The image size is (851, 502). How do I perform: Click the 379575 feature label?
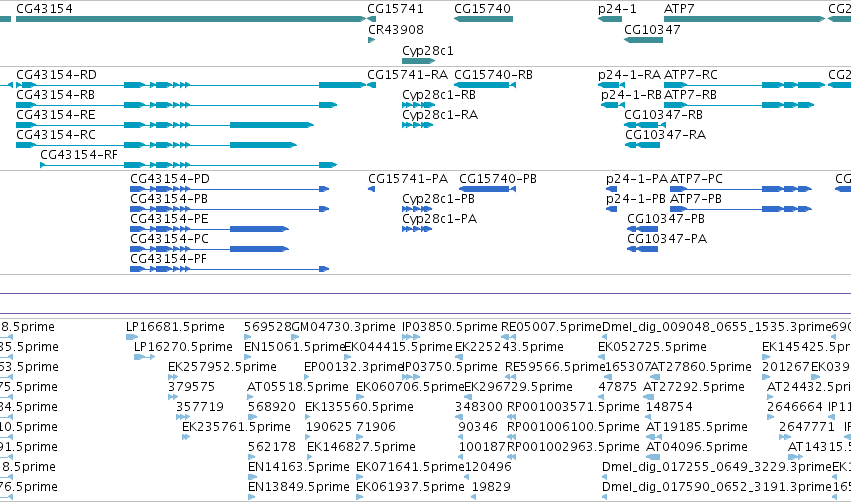[192, 387]
